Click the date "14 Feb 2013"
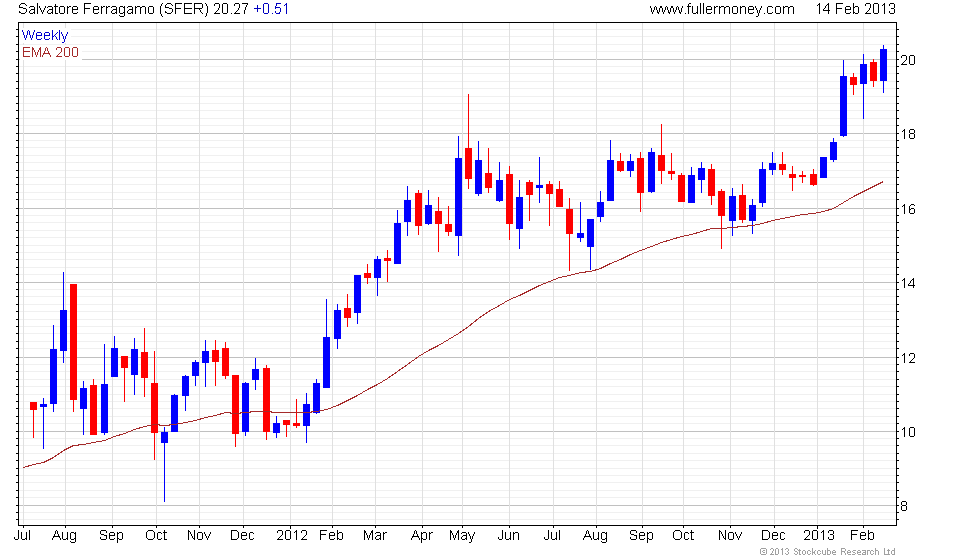980x560 pixels. (855, 9)
